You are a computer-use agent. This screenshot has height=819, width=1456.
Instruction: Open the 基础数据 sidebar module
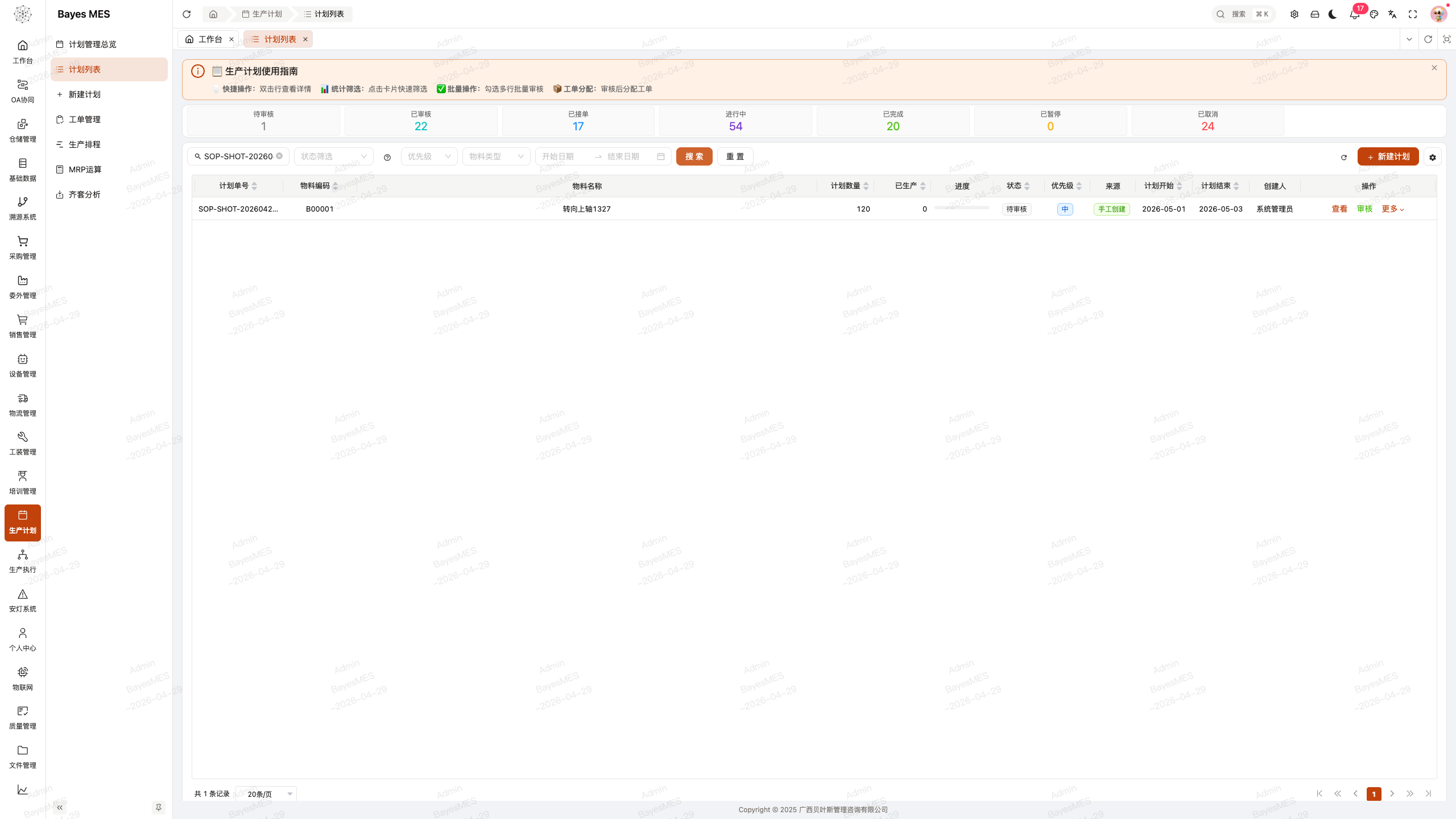click(x=23, y=170)
